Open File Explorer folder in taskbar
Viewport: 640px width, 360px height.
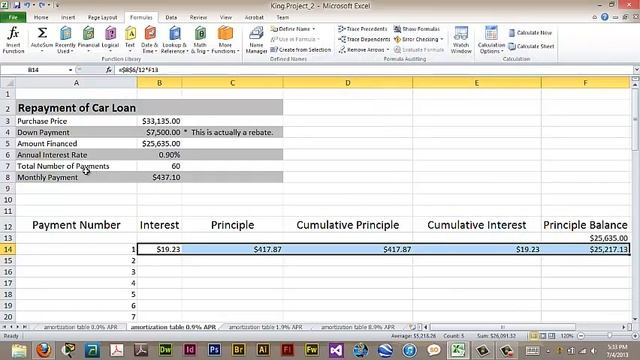(19, 350)
